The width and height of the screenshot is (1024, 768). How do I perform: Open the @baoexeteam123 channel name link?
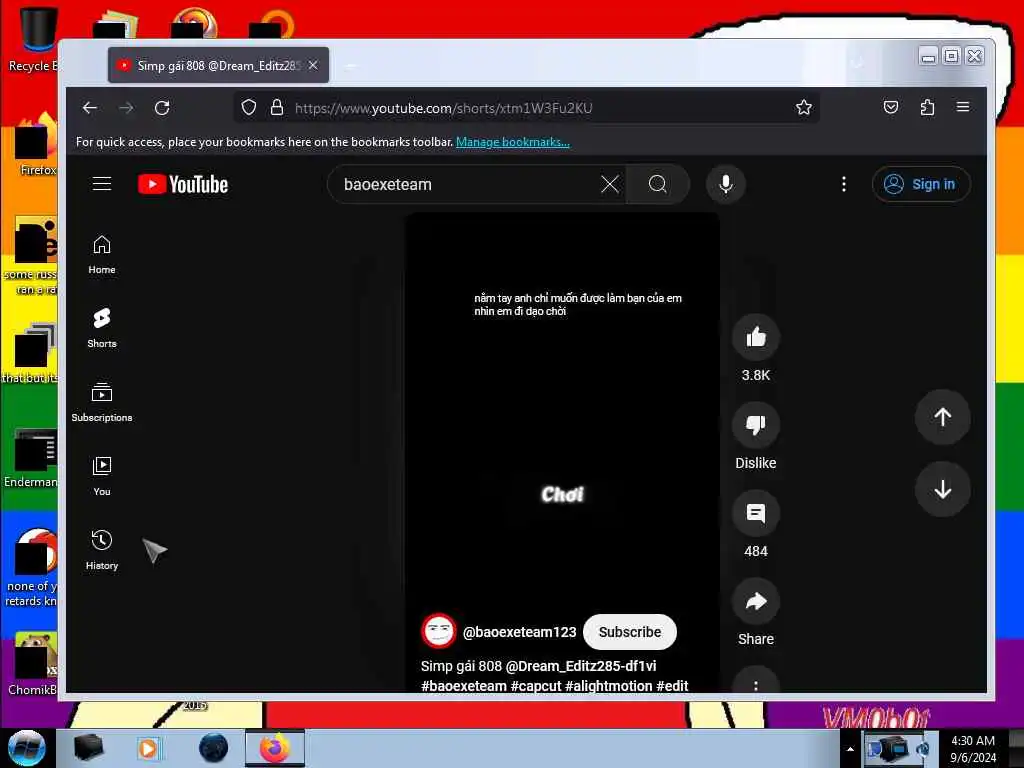[x=519, y=632]
